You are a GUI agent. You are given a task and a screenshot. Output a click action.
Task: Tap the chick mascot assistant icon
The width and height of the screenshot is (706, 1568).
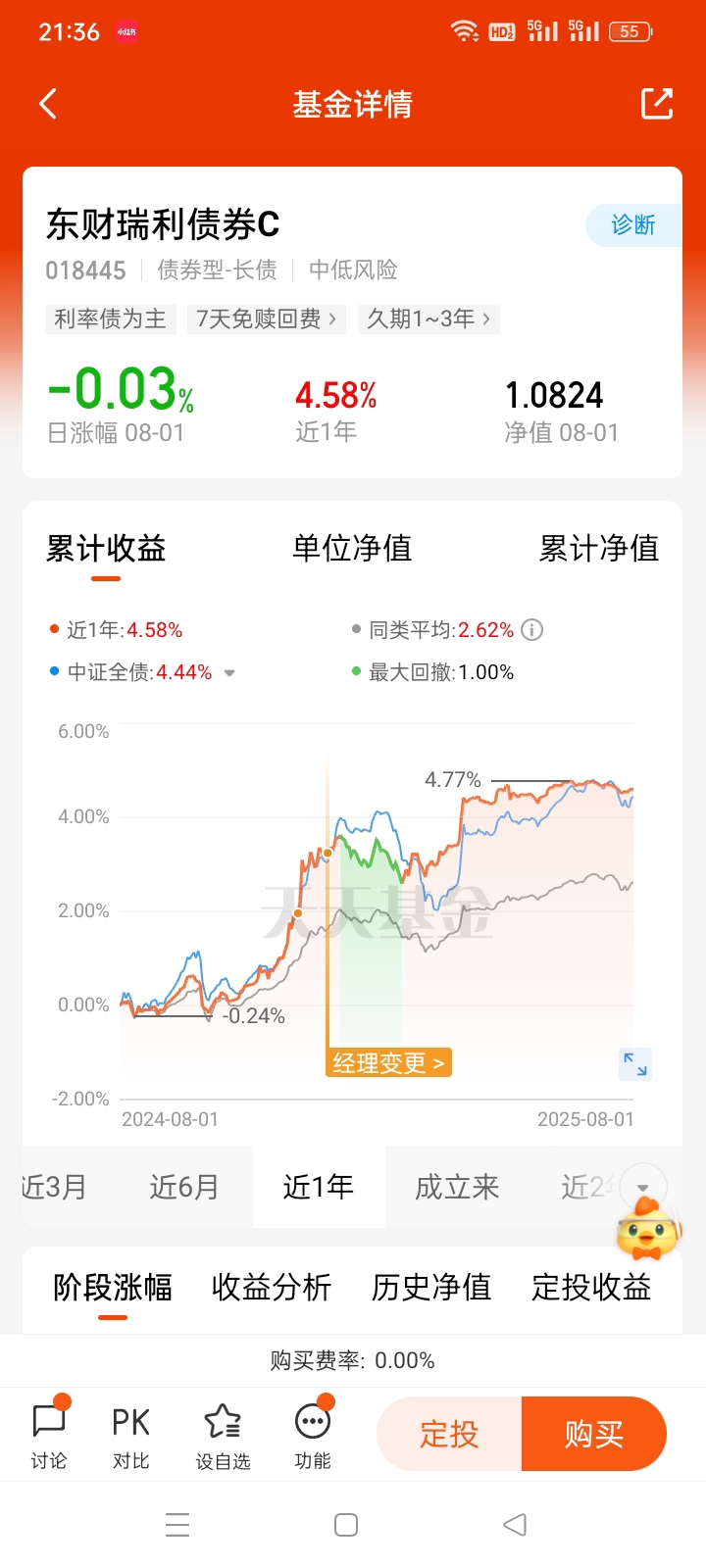point(646,1229)
